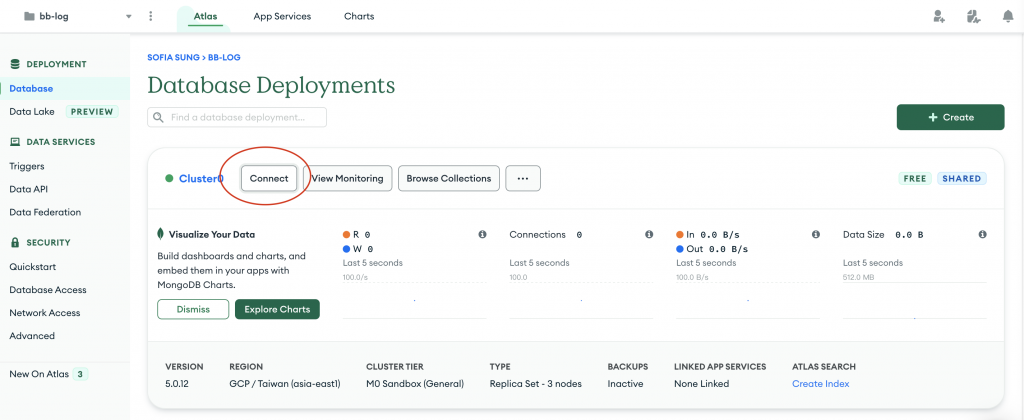Click the backups value Inactive
The width and height of the screenshot is (1024, 420).
(625, 384)
